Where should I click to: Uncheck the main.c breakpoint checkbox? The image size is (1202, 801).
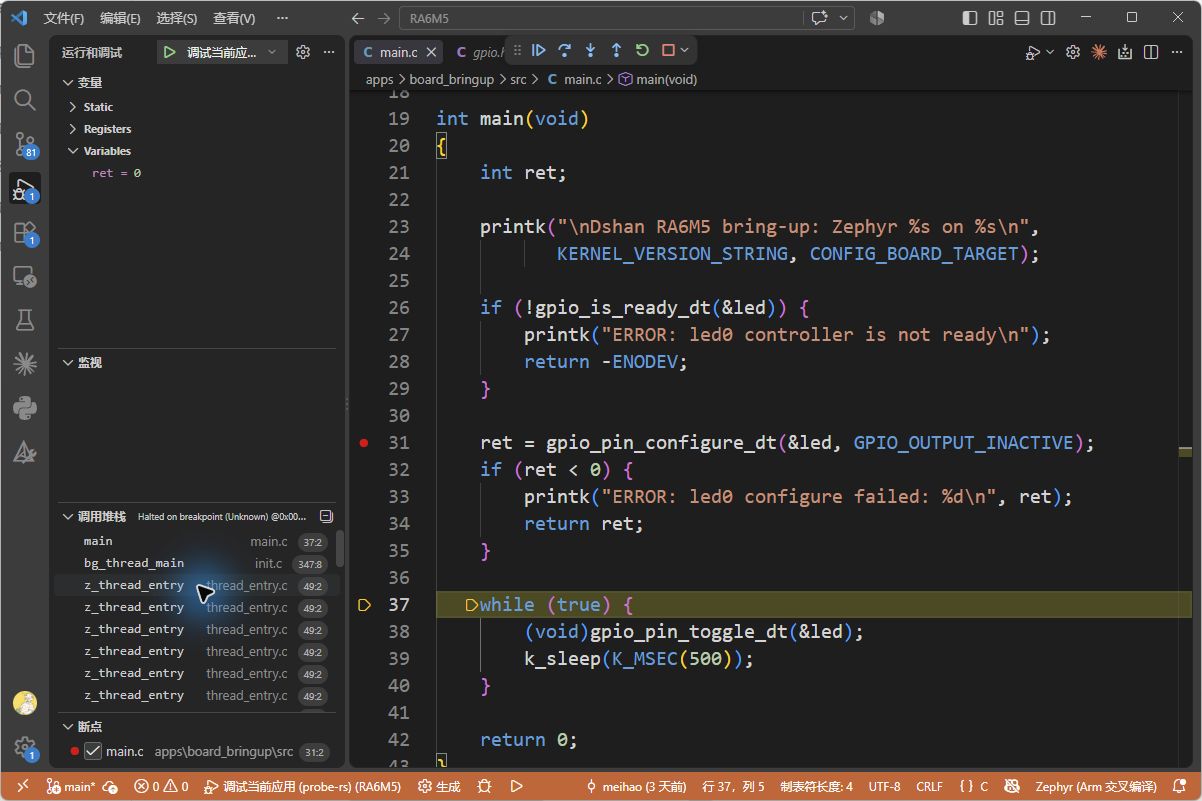(93, 751)
